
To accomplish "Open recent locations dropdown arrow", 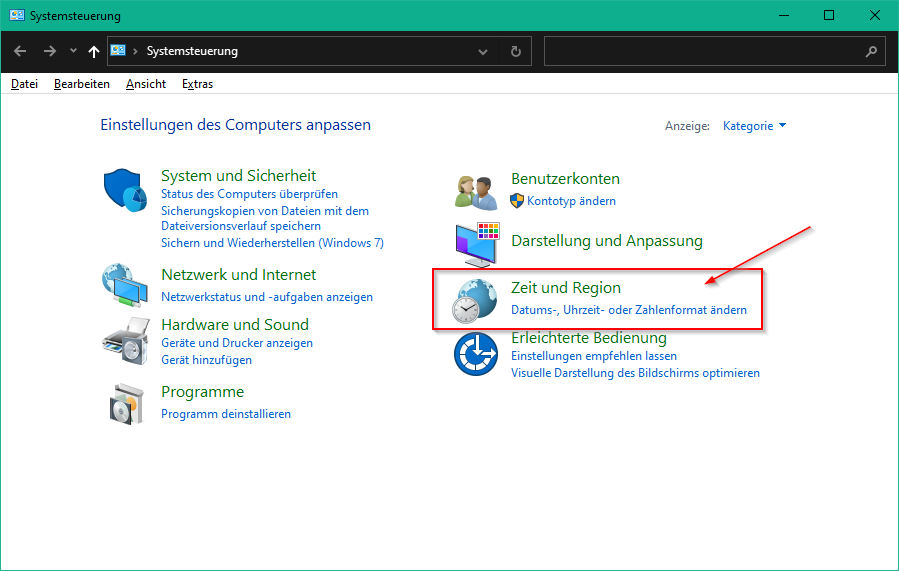I will pos(73,50).
